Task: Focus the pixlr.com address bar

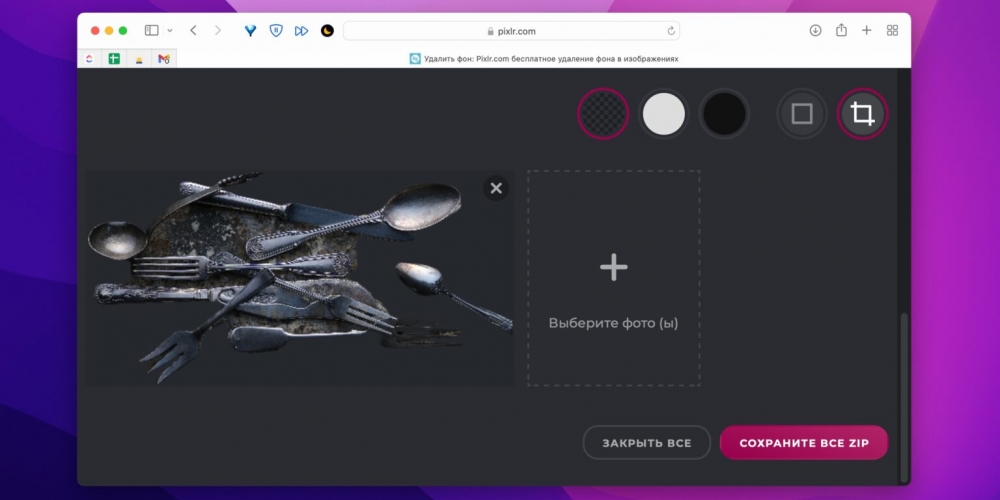Action: pos(511,31)
